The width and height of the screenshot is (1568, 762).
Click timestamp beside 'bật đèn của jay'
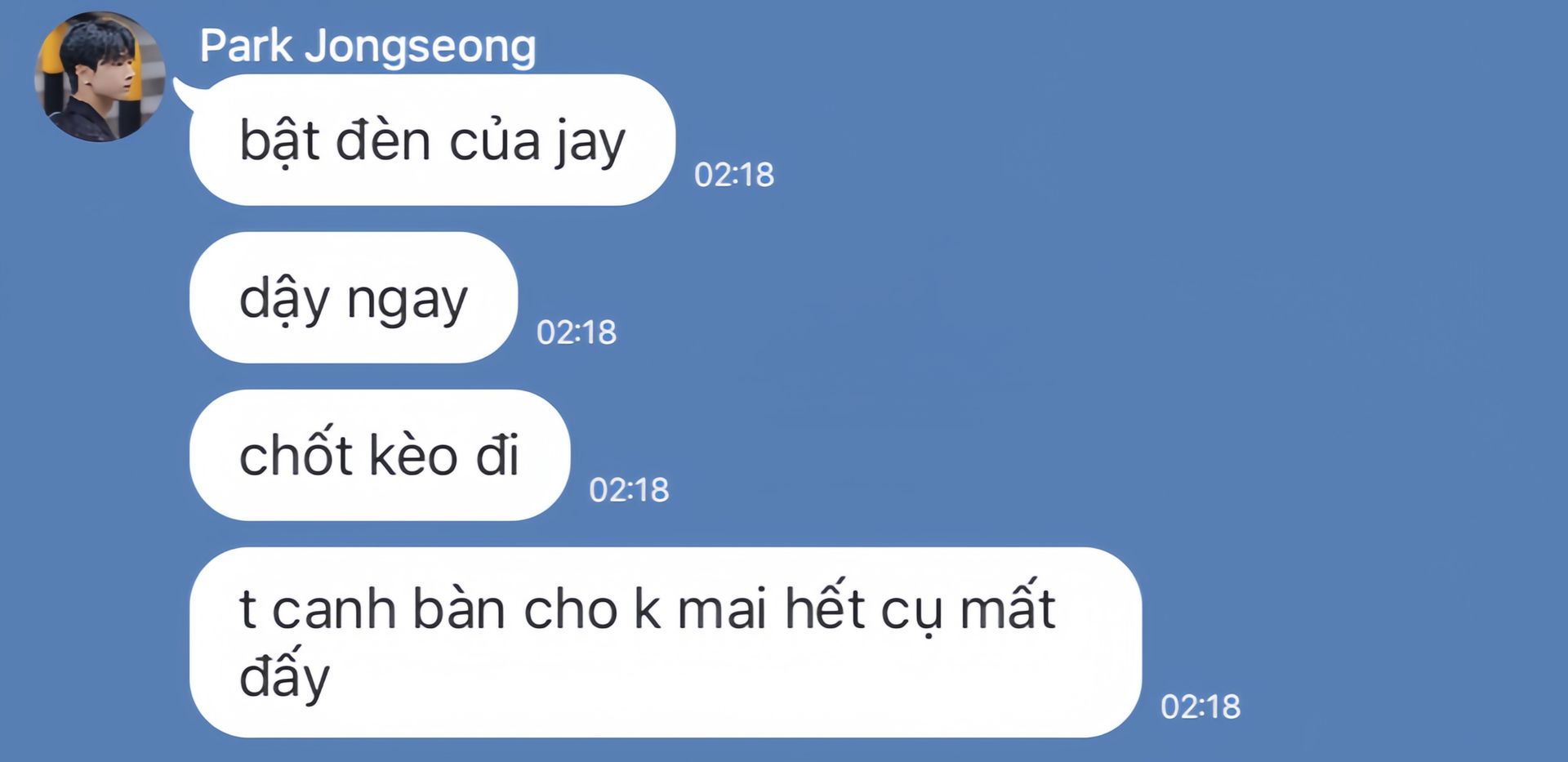[x=733, y=175]
